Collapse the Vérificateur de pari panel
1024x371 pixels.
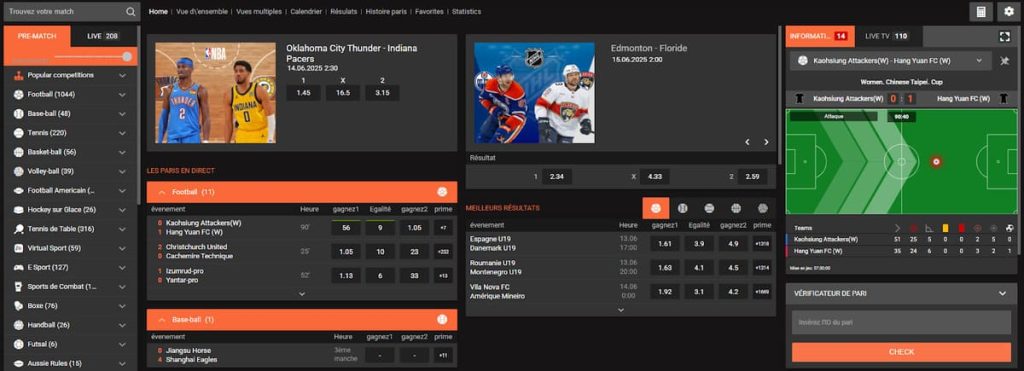tap(1003, 294)
